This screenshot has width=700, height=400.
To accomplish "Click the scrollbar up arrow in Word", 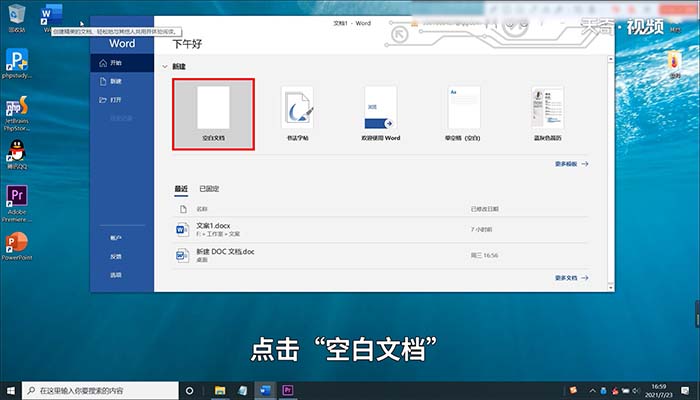I will coord(611,59).
